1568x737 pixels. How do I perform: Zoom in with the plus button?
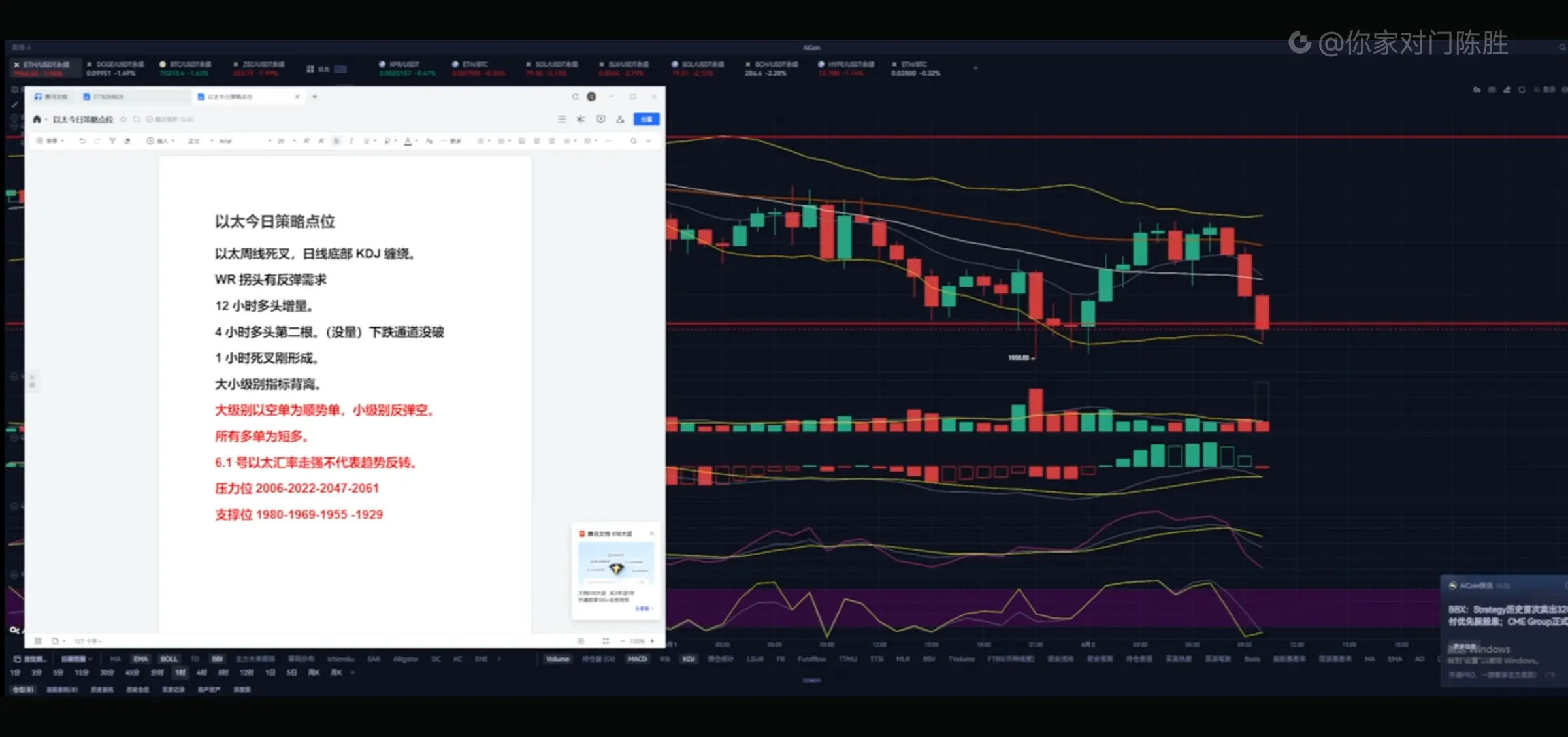(x=652, y=641)
